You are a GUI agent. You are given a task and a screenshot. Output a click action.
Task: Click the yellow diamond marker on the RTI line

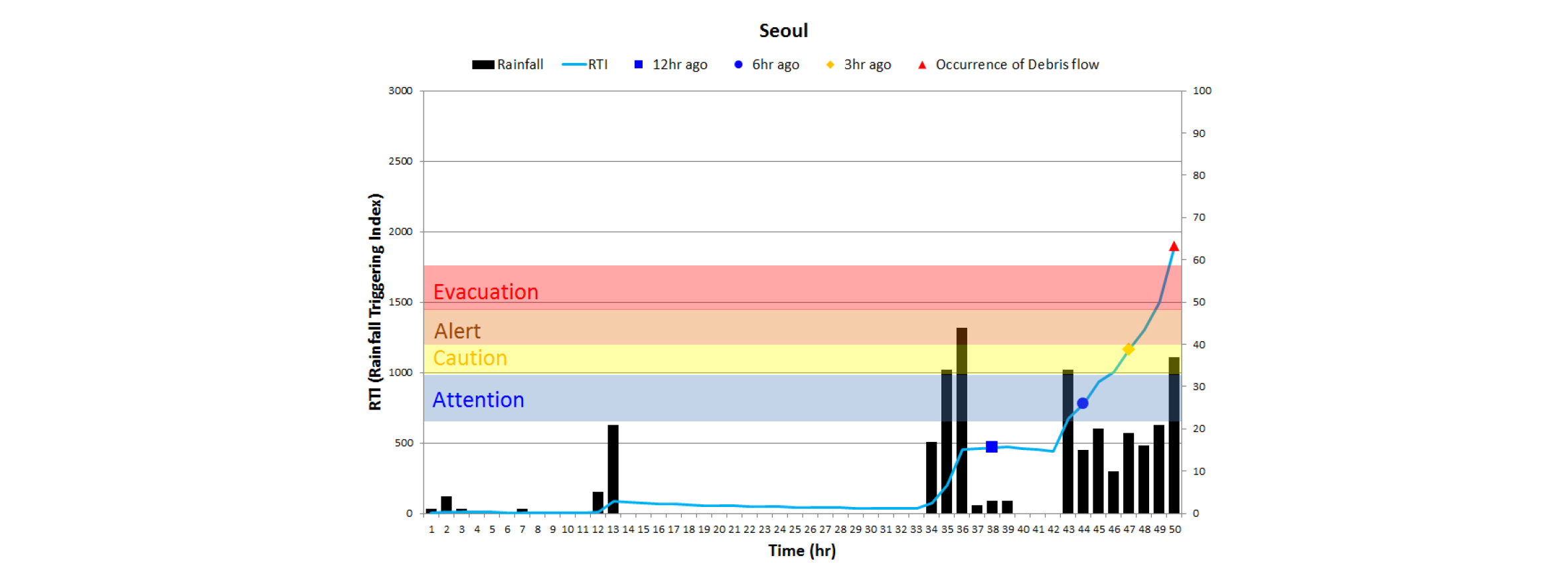point(1128,349)
